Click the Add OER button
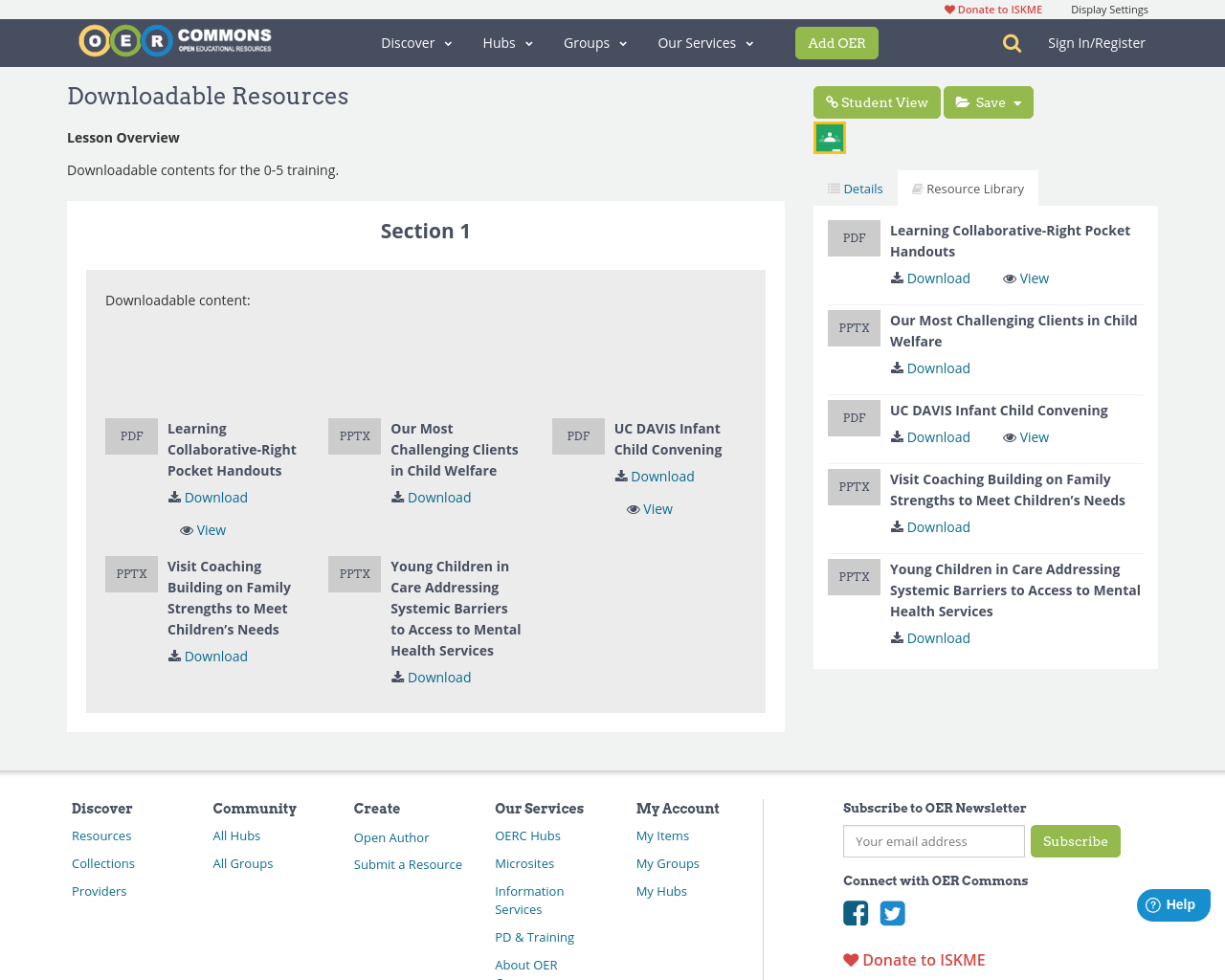 tap(836, 42)
